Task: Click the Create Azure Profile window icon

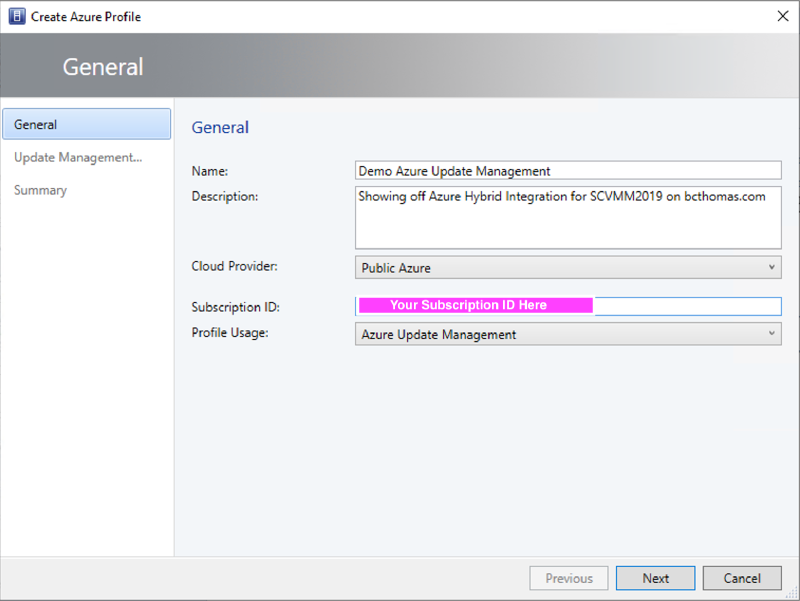Action: coord(16,16)
